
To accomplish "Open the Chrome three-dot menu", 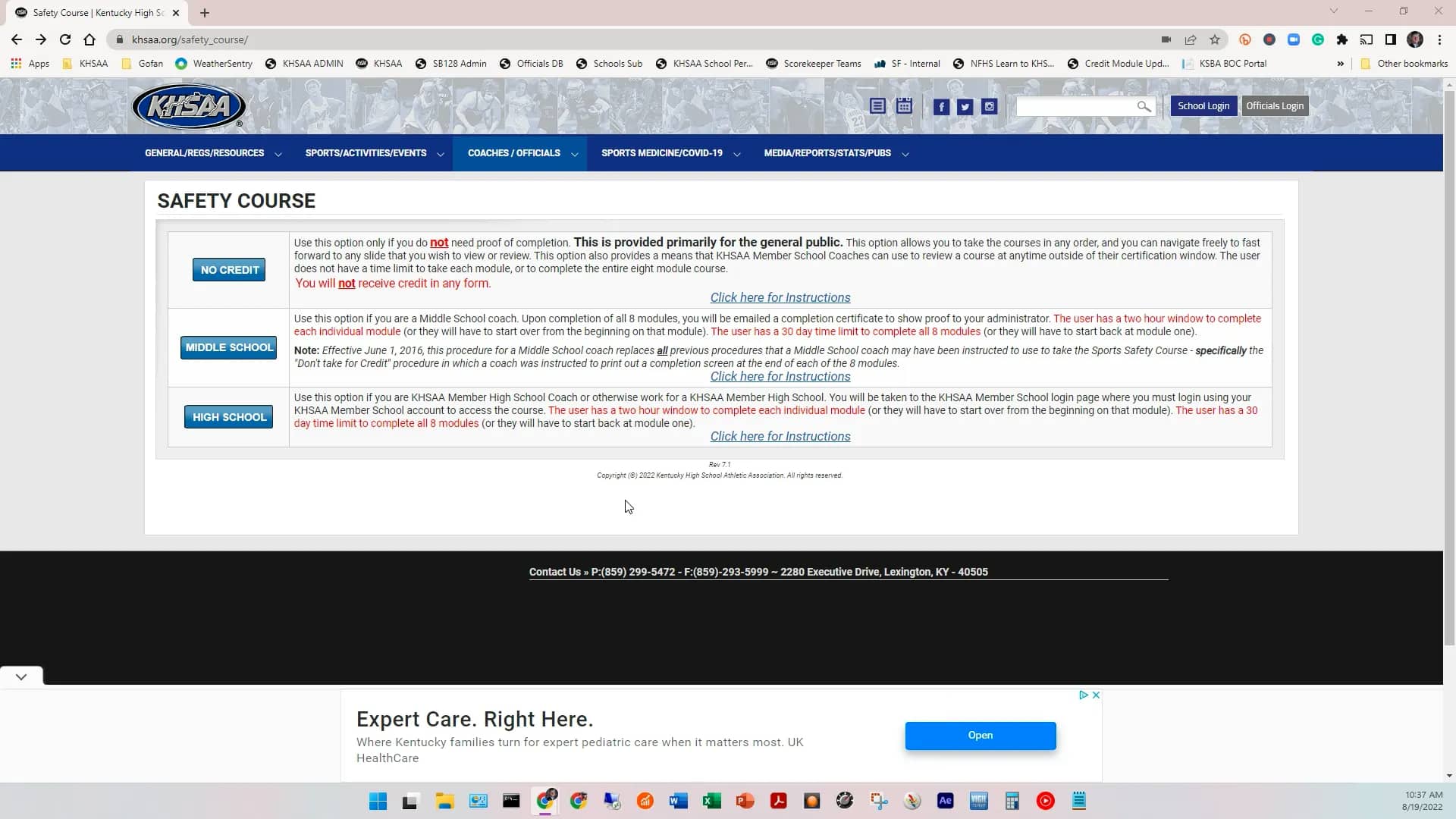I will click(1439, 39).
